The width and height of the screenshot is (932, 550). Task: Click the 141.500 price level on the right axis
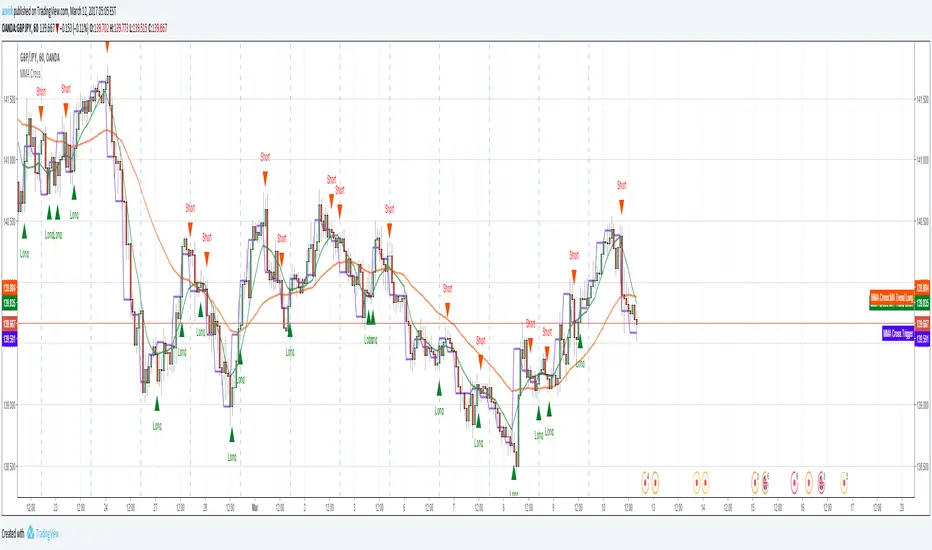[x=922, y=100]
